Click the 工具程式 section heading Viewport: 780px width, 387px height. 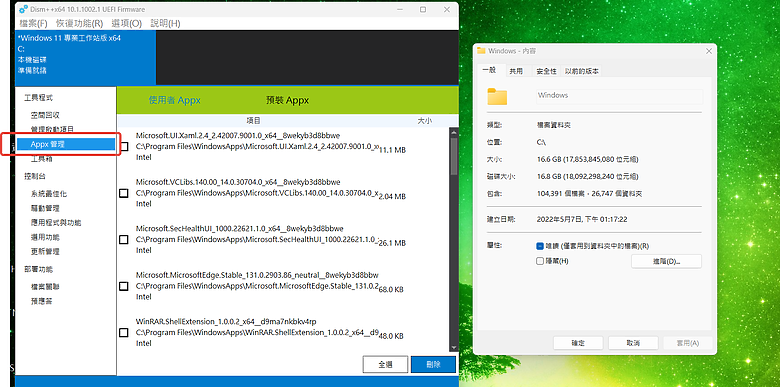click(38, 97)
